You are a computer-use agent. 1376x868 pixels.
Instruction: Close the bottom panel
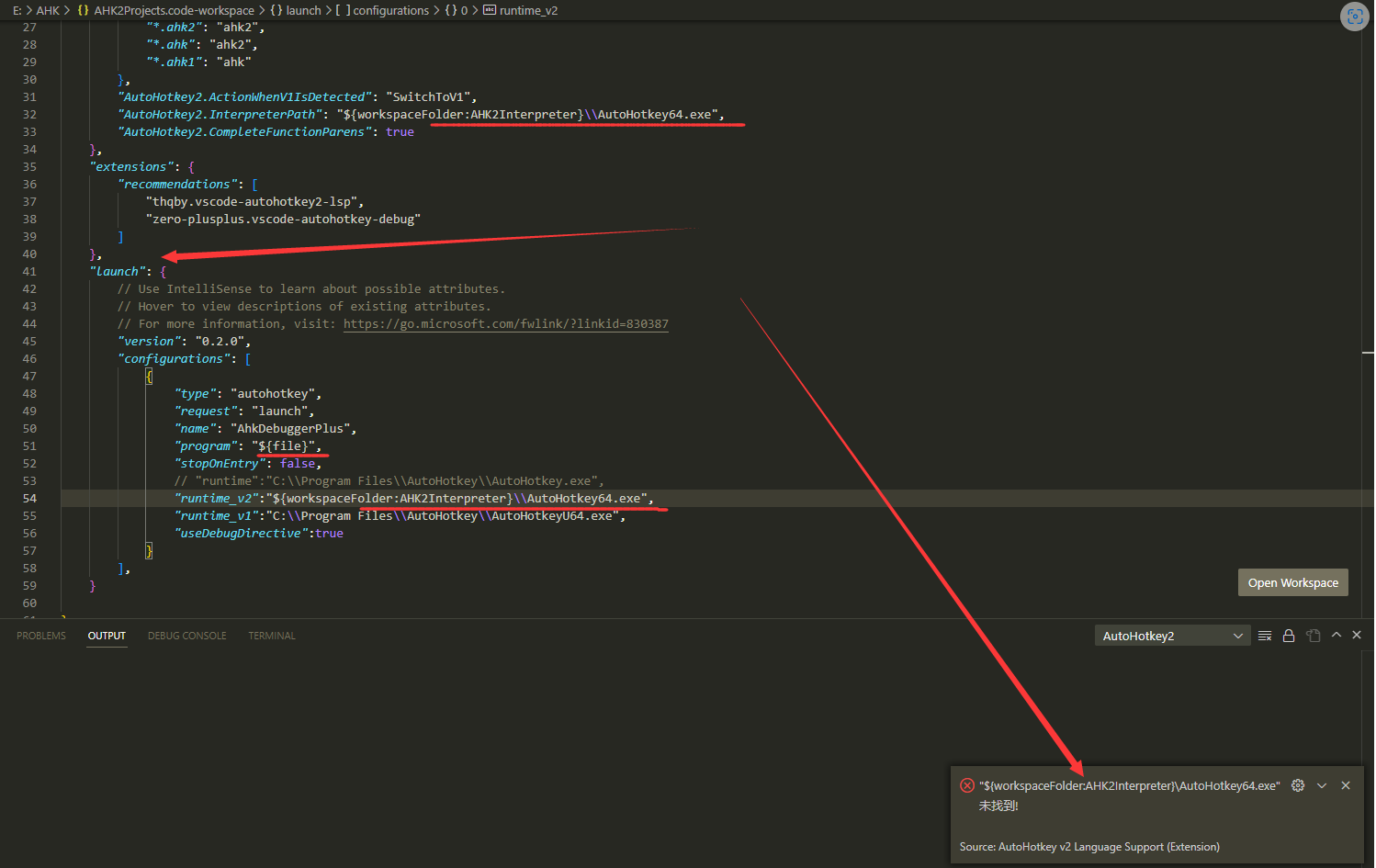pyautogui.click(x=1357, y=635)
